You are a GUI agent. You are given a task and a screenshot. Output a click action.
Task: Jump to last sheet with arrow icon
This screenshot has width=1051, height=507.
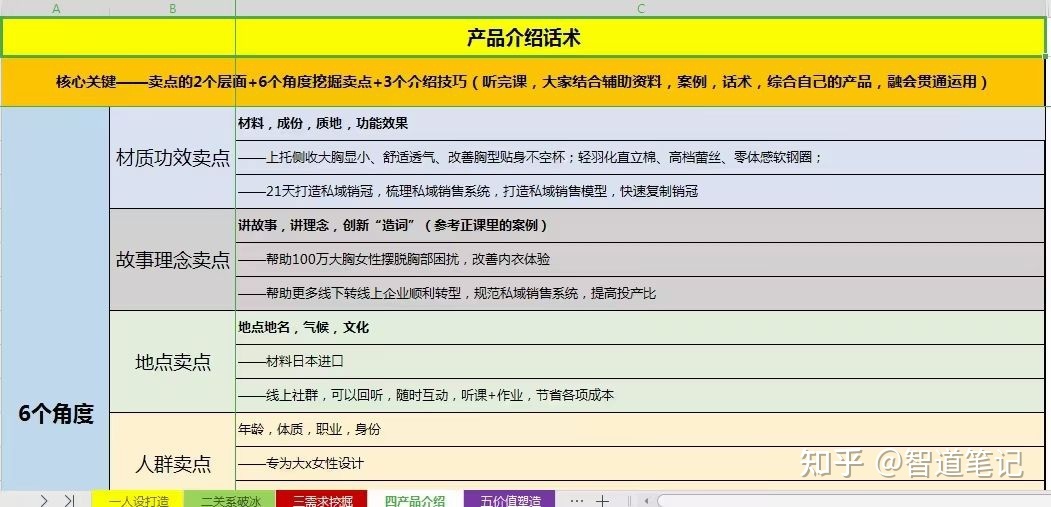pyautogui.click(x=69, y=500)
